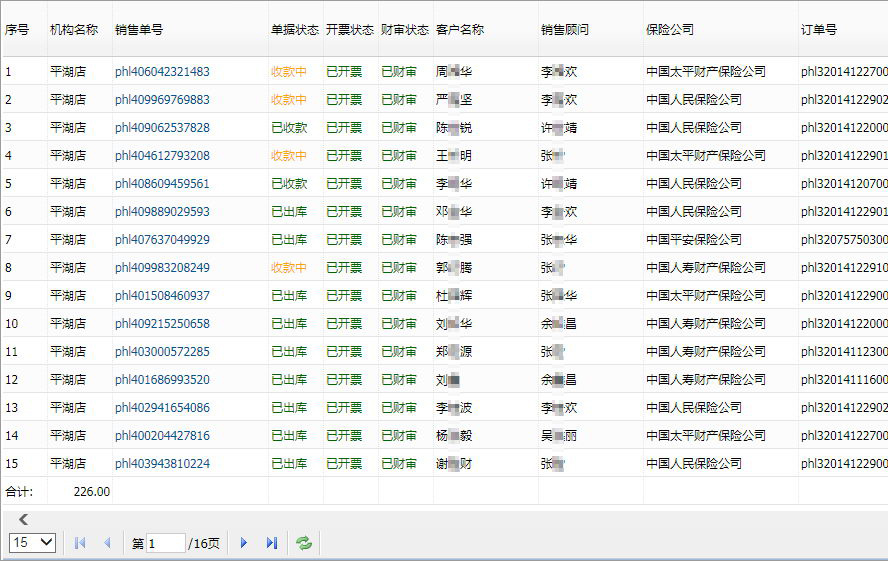Select row 8's 收款中 status cell

coord(289,268)
